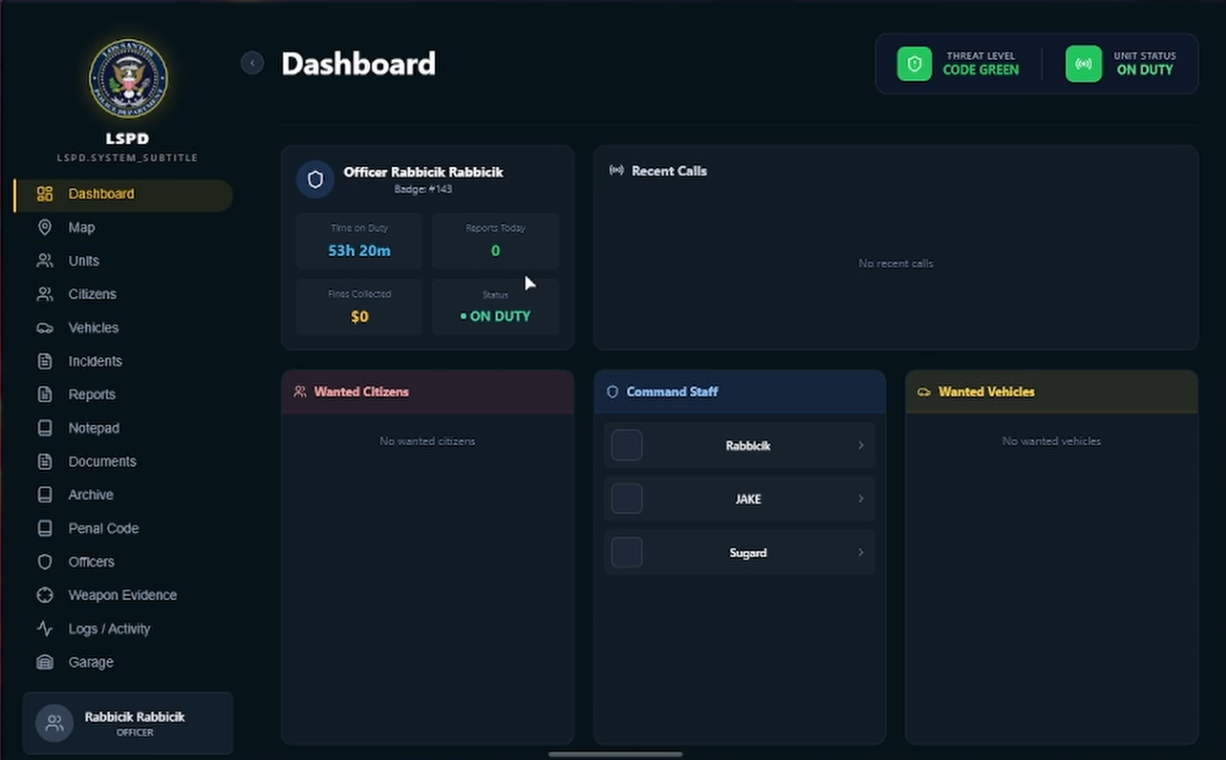Click the Dashboard grid icon in the sidebar
Screen dimensions: 1226x760
pos(45,194)
